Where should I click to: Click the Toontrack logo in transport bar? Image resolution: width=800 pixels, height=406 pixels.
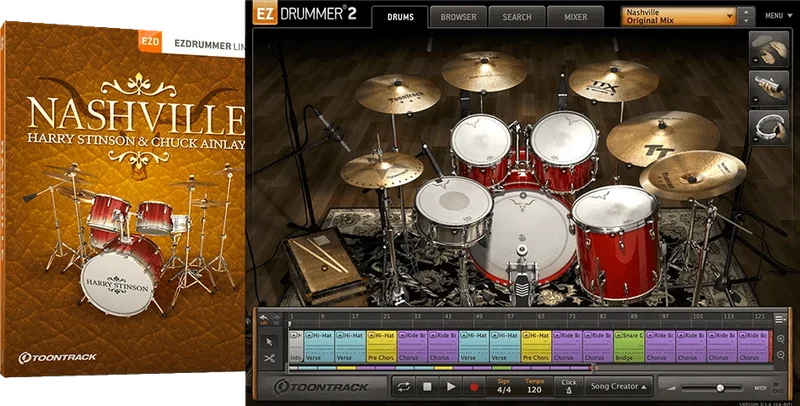320,387
